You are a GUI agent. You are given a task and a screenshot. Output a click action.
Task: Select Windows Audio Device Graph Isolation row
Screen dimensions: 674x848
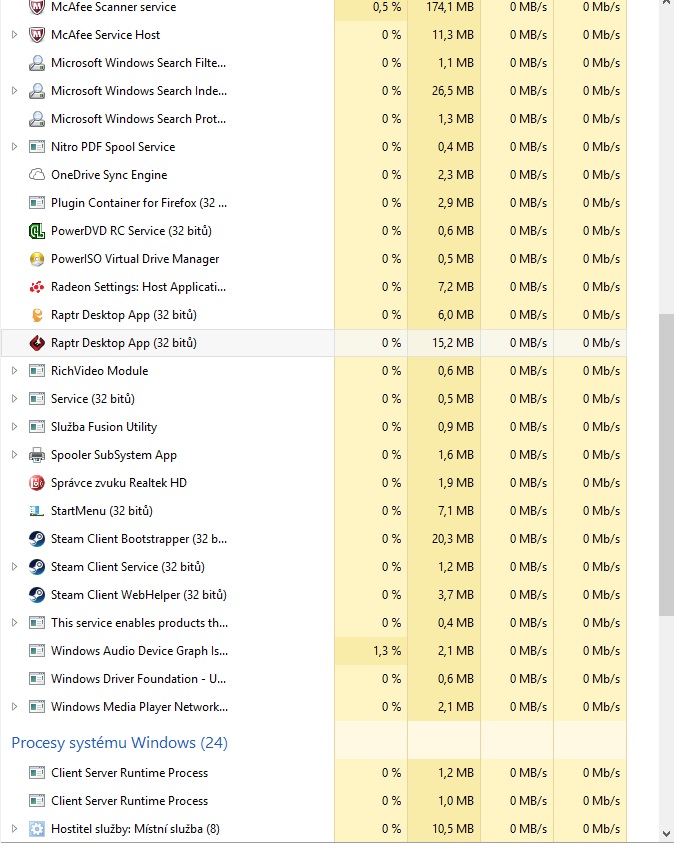[x=139, y=651]
